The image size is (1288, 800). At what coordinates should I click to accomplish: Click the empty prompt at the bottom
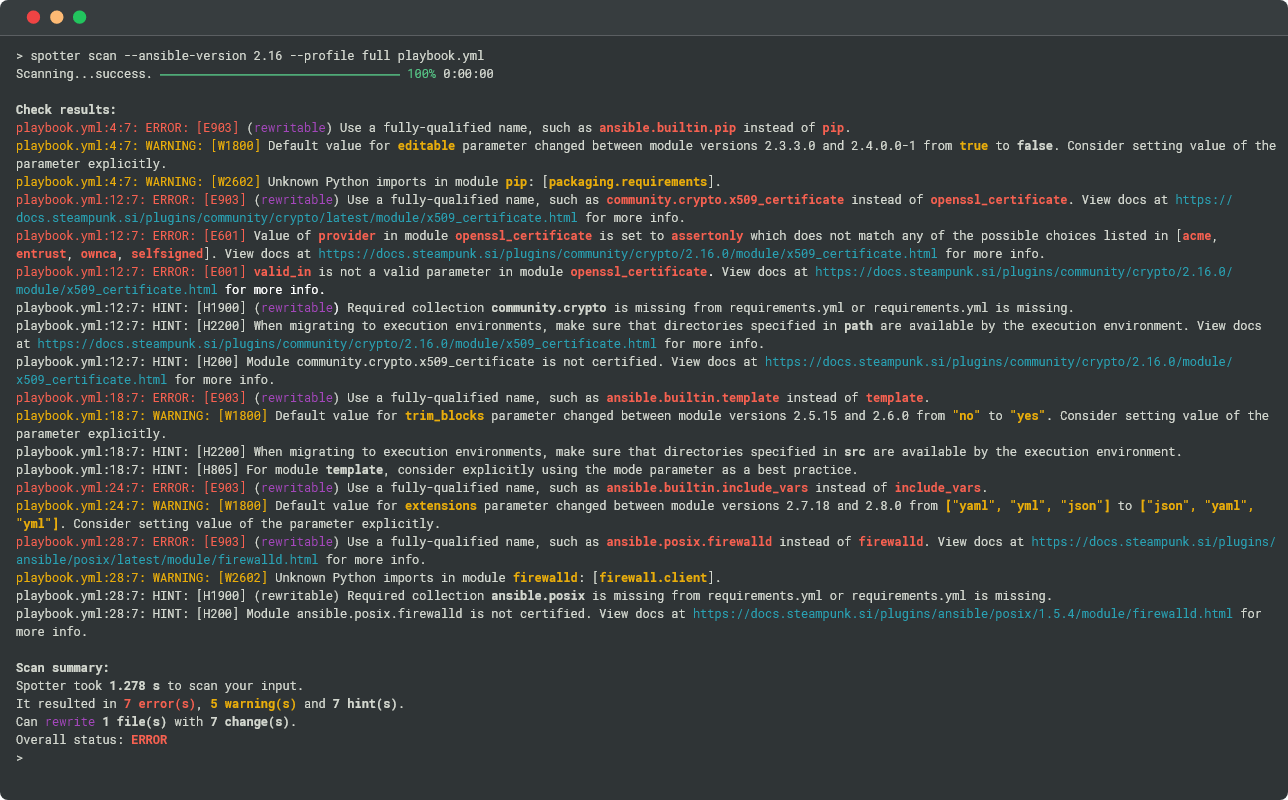tap(20, 758)
